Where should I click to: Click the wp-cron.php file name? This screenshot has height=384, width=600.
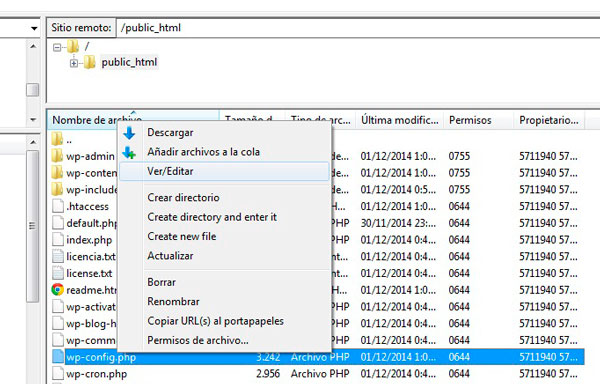(96, 374)
